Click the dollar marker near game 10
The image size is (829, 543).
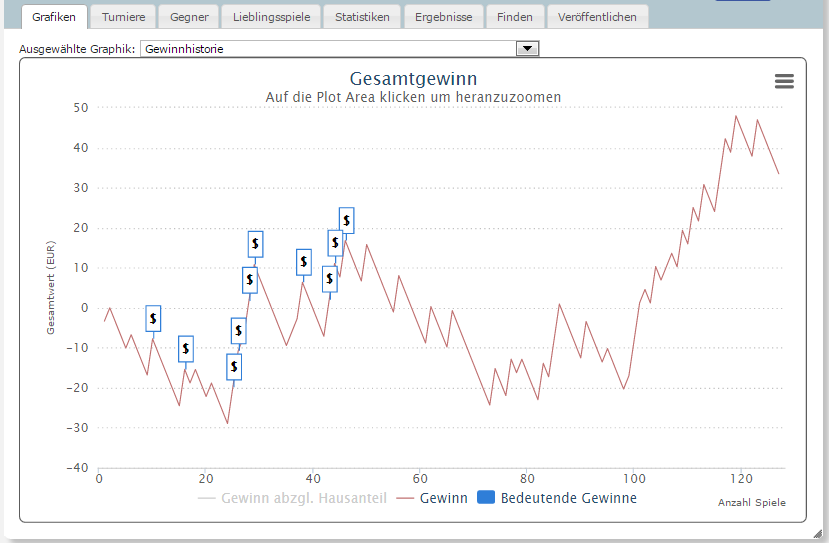point(153,318)
